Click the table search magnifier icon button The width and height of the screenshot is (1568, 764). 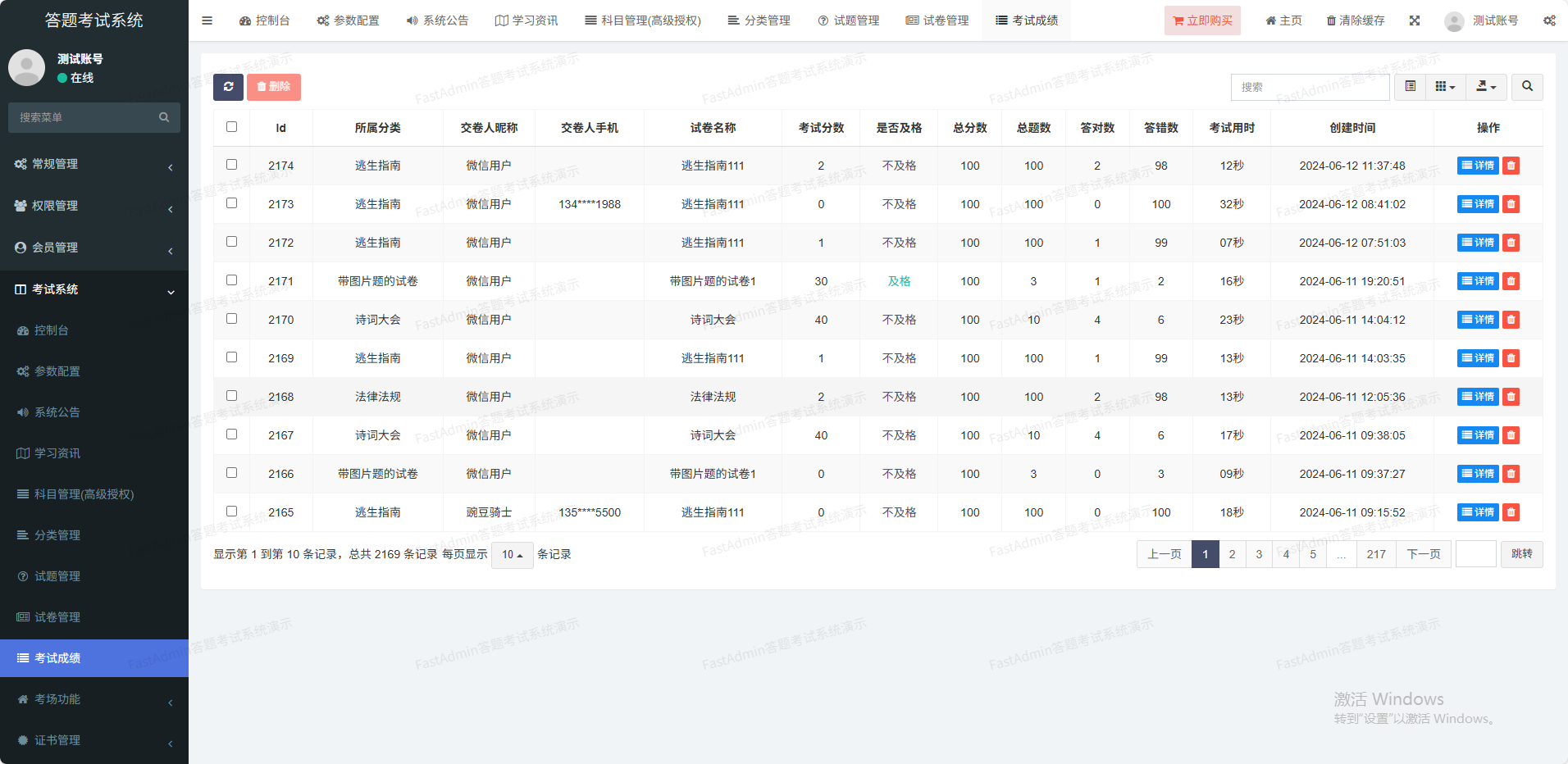[1527, 87]
